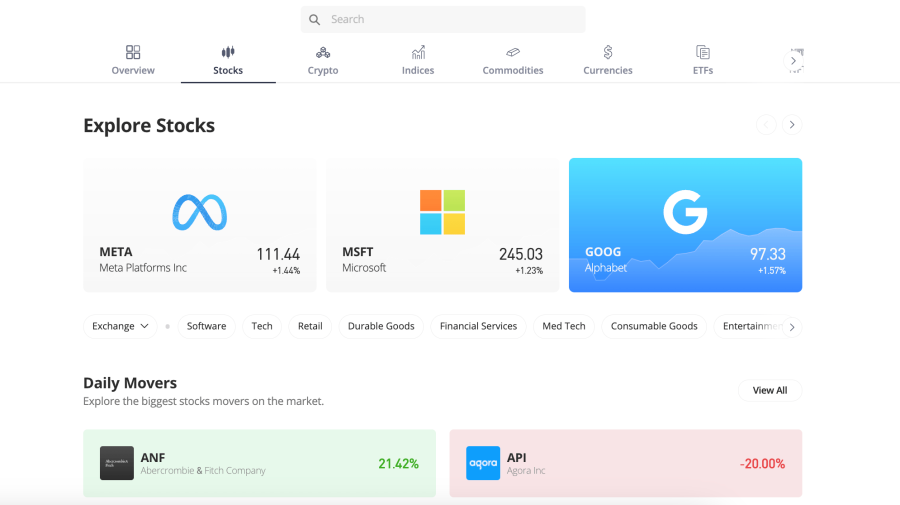Click the Currencies dollar icon
Viewport: 900px width, 505px height.
(x=608, y=52)
